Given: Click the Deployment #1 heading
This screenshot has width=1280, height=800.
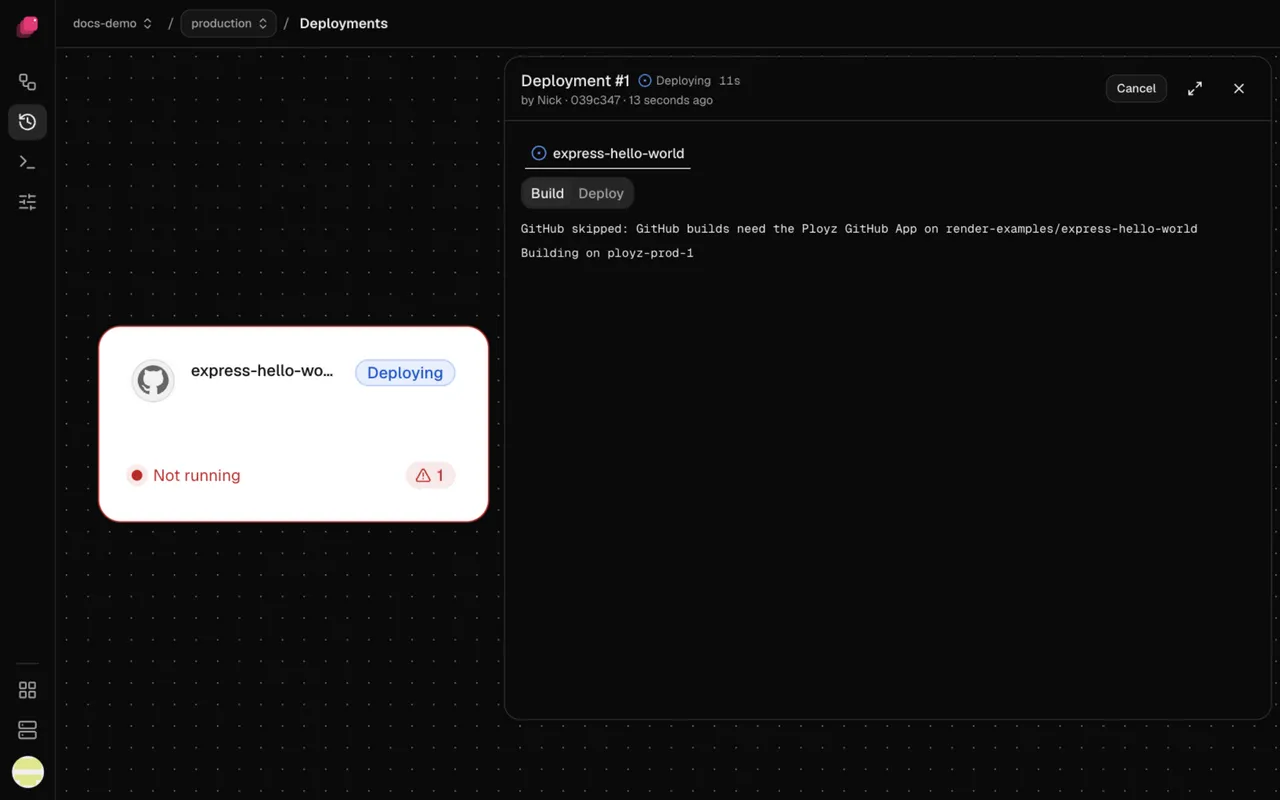Looking at the screenshot, I should pos(575,81).
